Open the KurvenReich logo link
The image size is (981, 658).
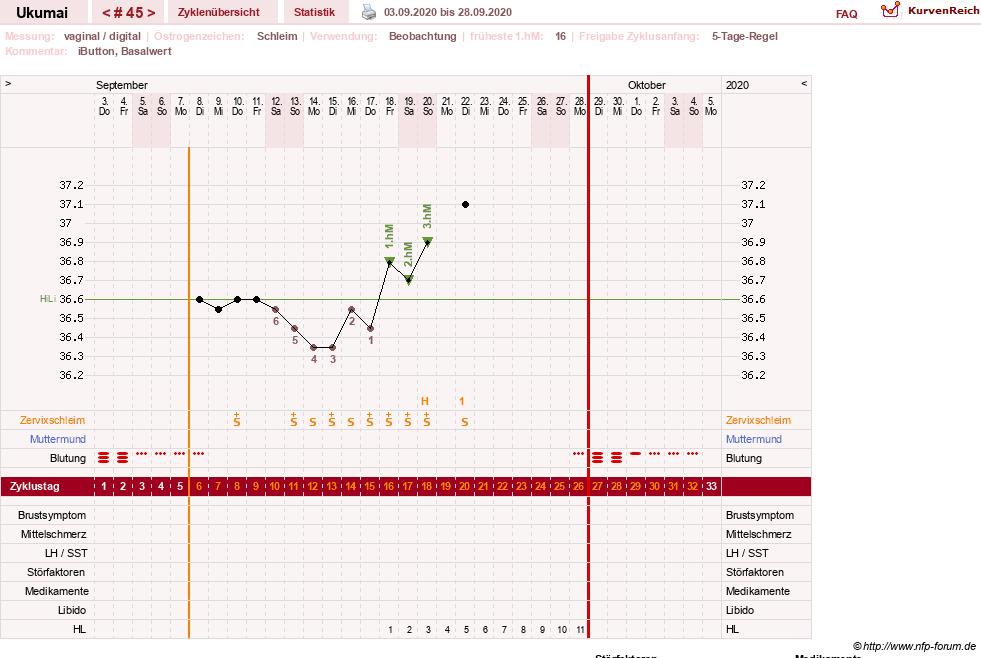[930, 11]
